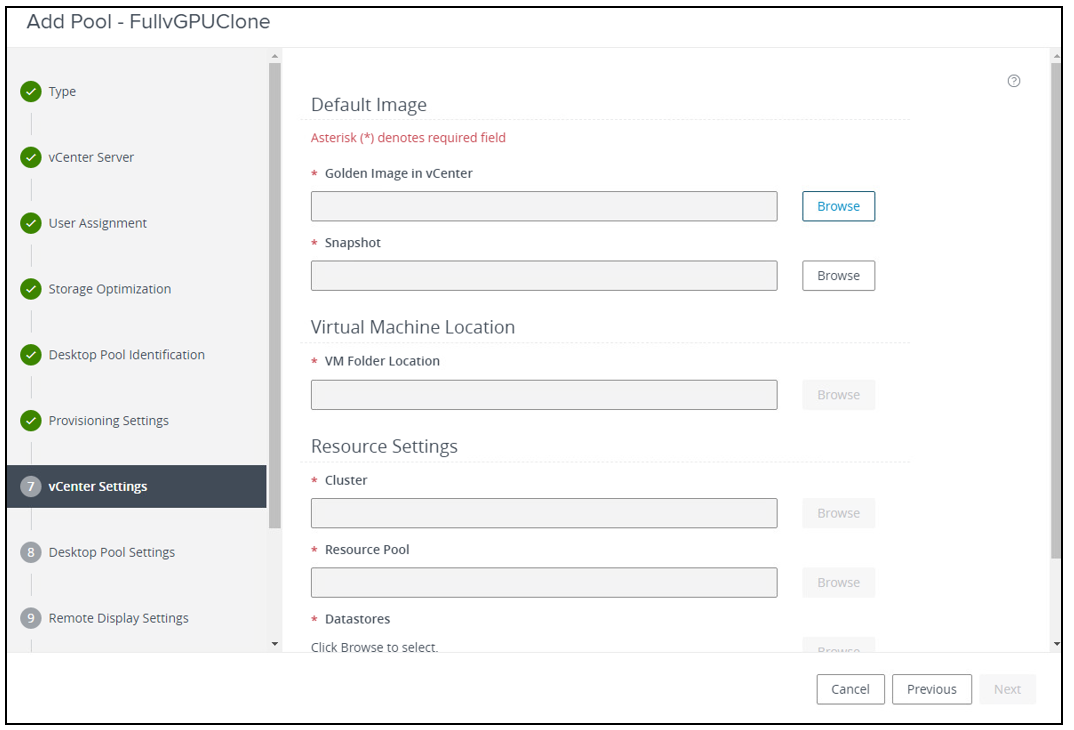Screen dimensions: 1074x730
Task: Click the checkmark icon for User Assignment
Action: click(x=29, y=223)
